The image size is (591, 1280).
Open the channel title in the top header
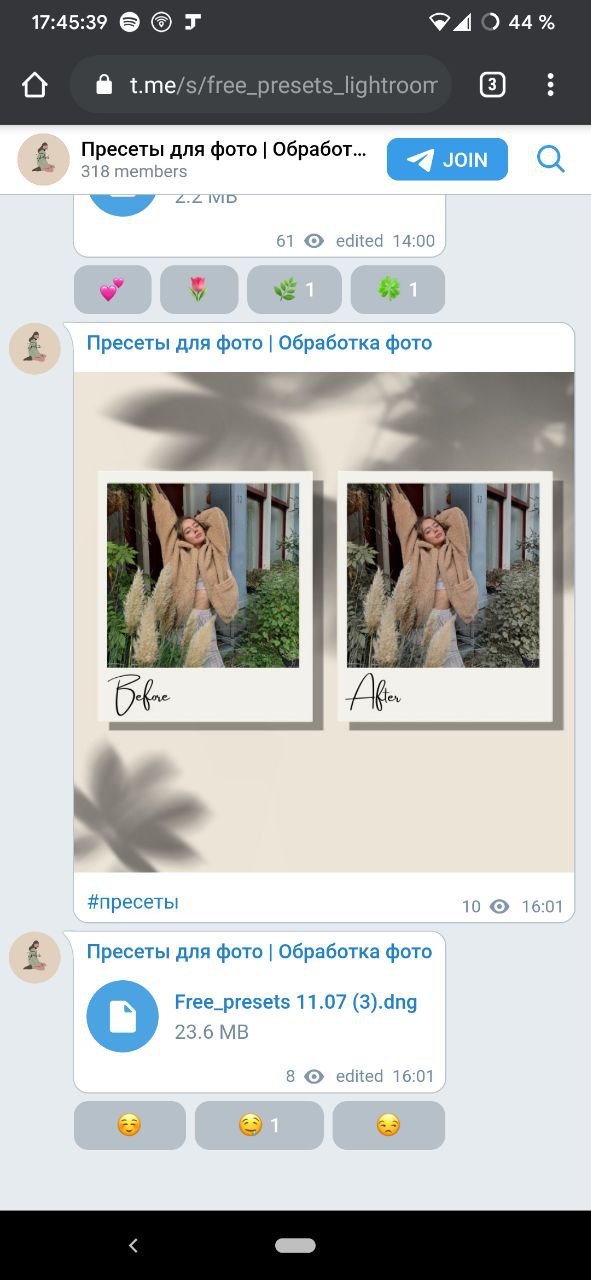pos(224,150)
